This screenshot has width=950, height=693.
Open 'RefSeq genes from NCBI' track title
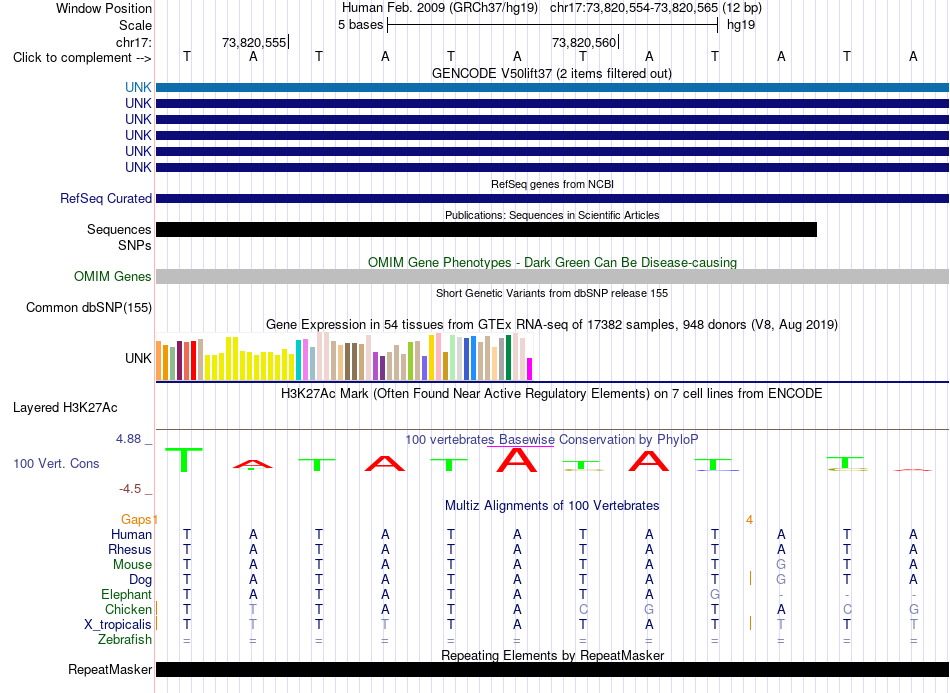tap(552, 184)
